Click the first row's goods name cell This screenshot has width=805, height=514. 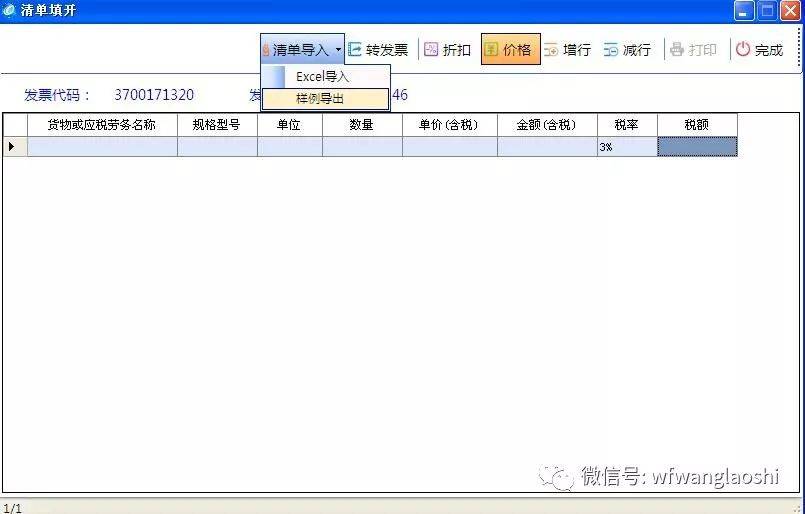tap(102, 147)
